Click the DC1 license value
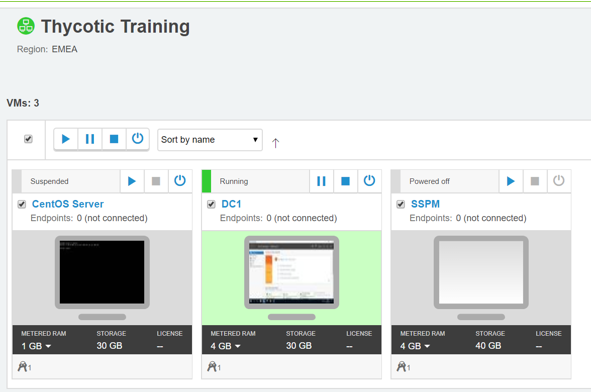The image size is (591, 392). pyautogui.click(x=349, y=346)
